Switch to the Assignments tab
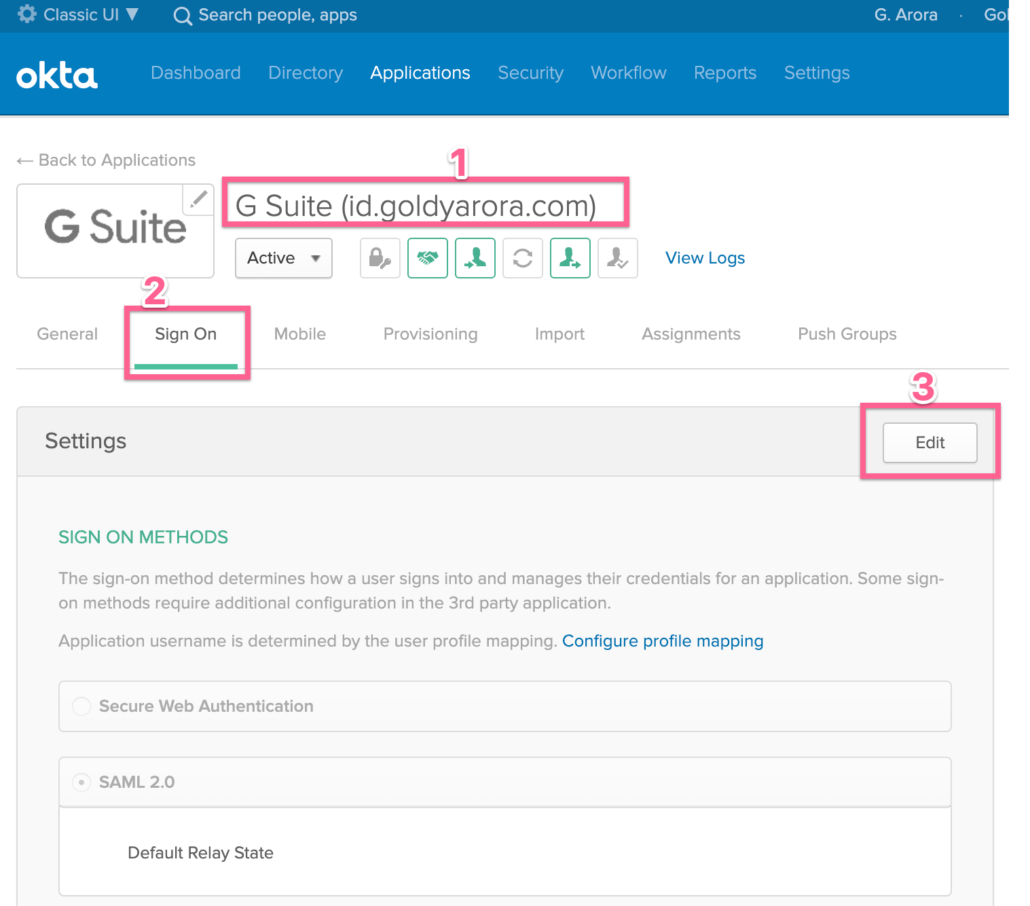The width and height of the screenshot is (1030, 906). 691,334
